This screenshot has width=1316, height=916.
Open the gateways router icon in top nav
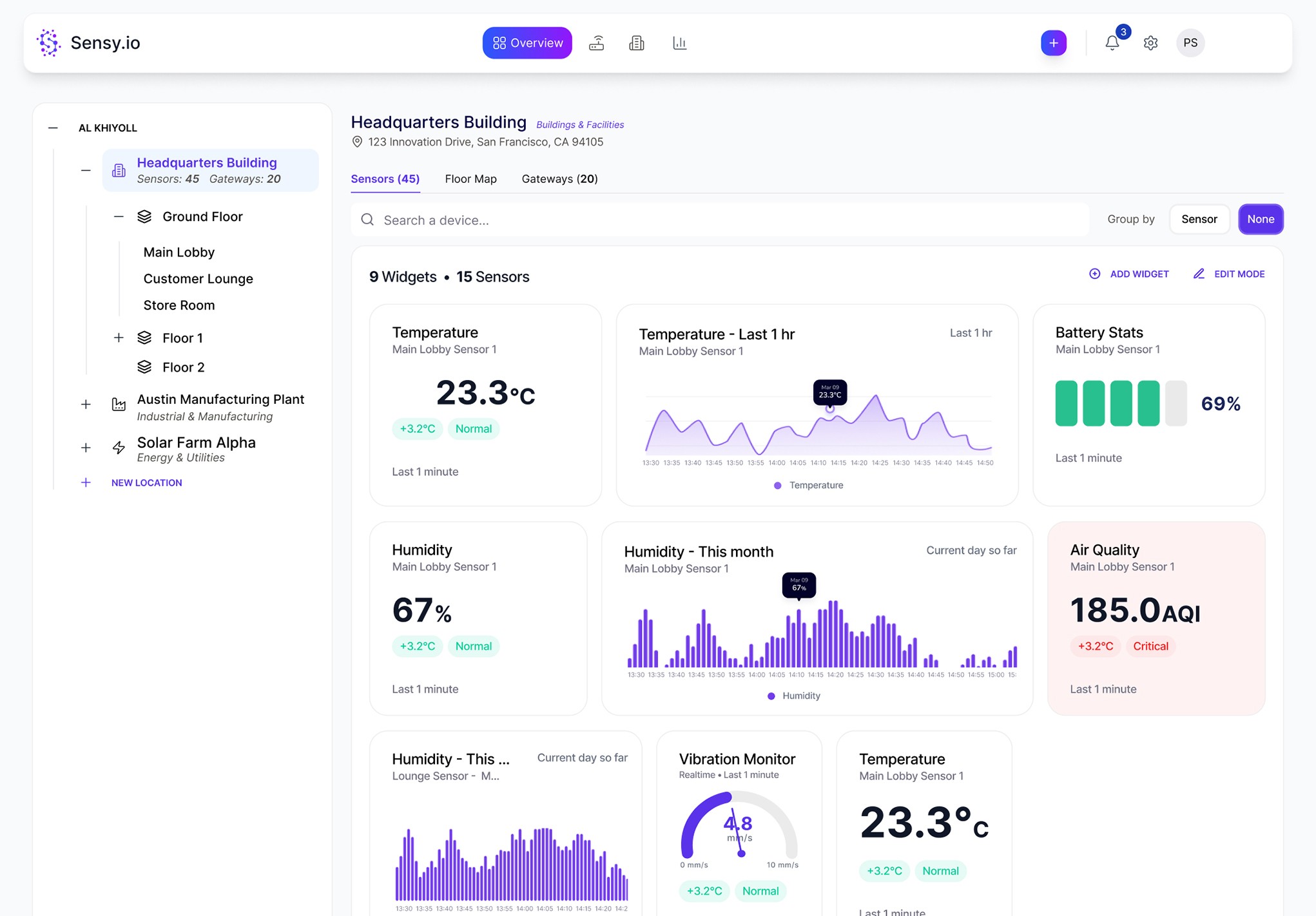point(596,43)
